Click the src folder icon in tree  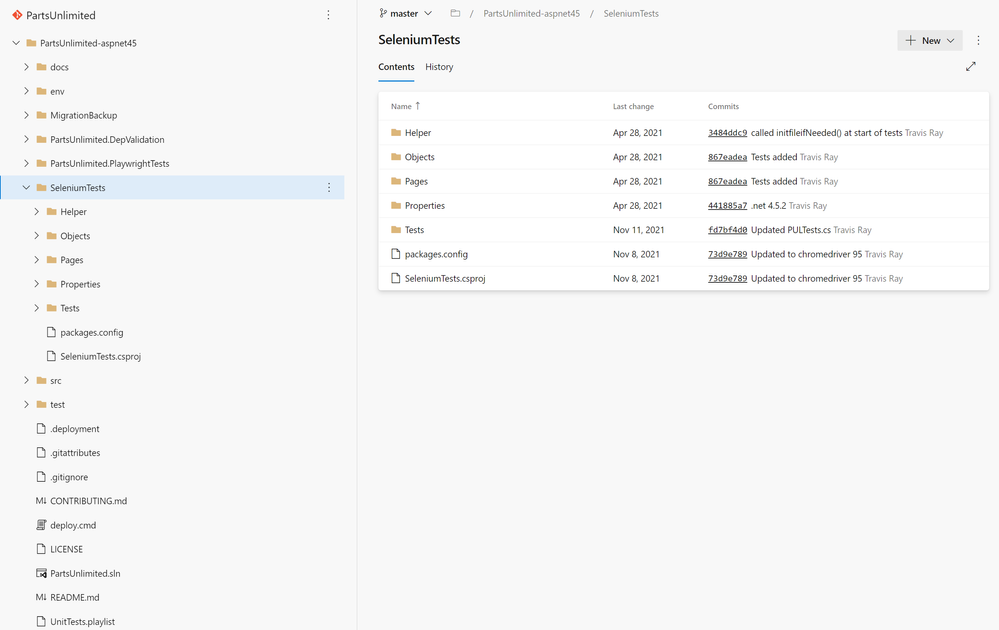click(x=41, y=380)
